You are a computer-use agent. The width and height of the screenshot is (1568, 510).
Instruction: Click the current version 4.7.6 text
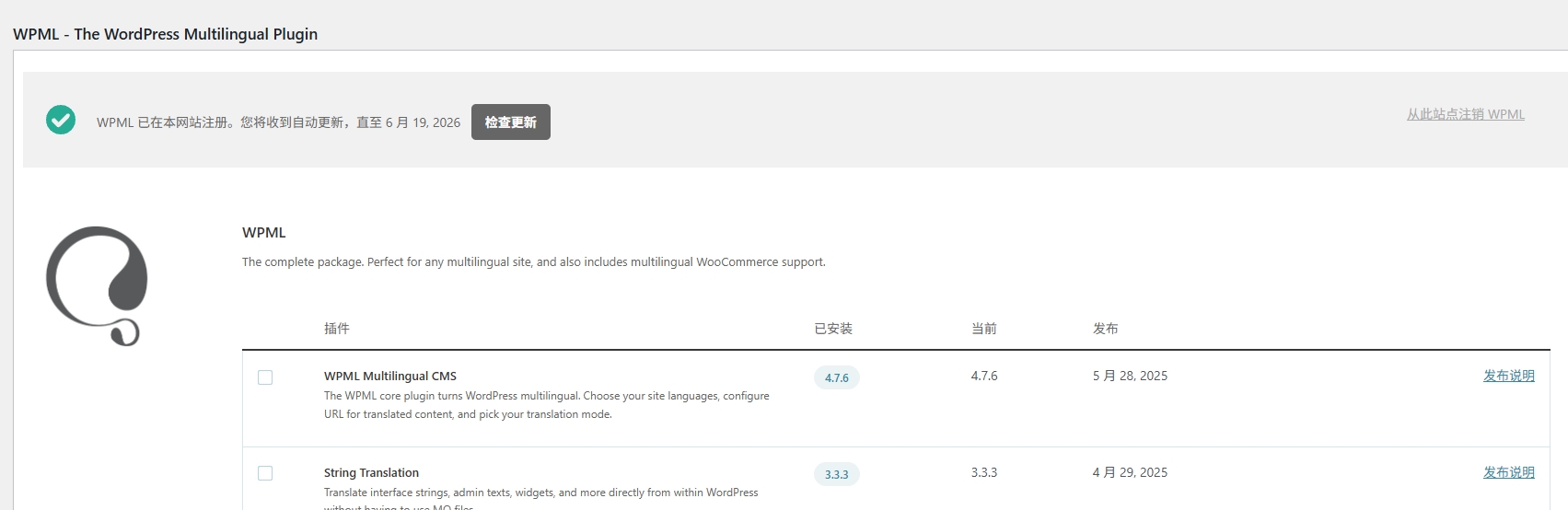coord(984,376)
